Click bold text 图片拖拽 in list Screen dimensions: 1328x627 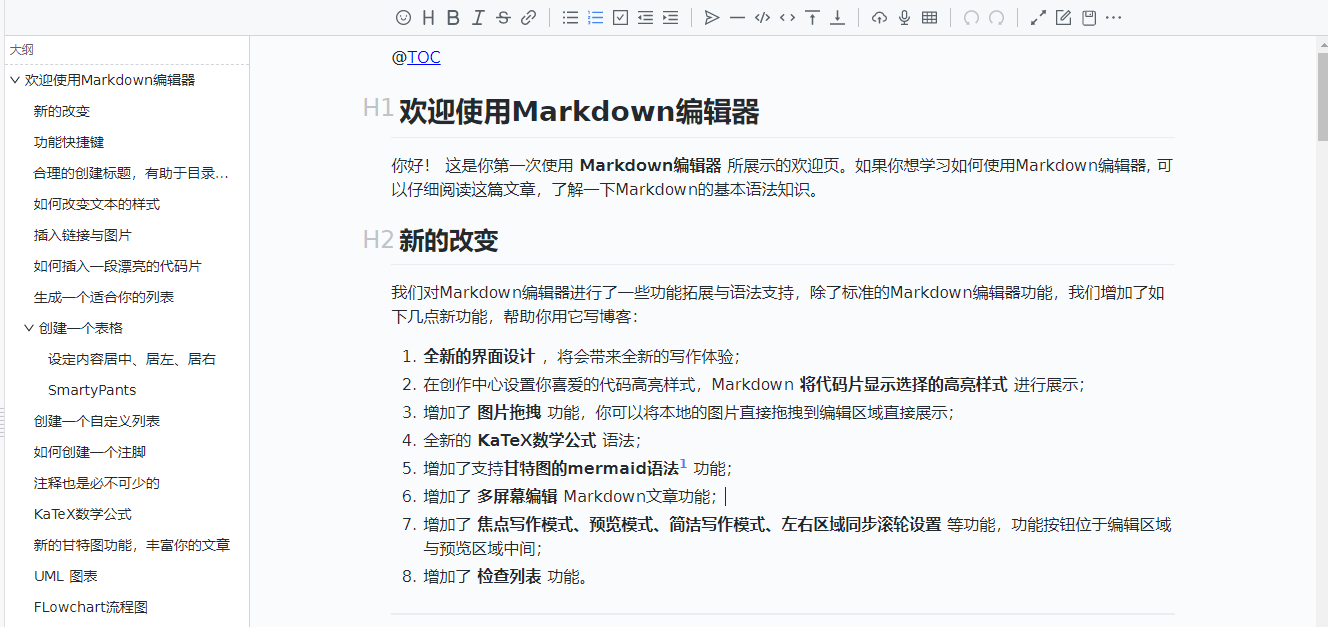(509, 412)
